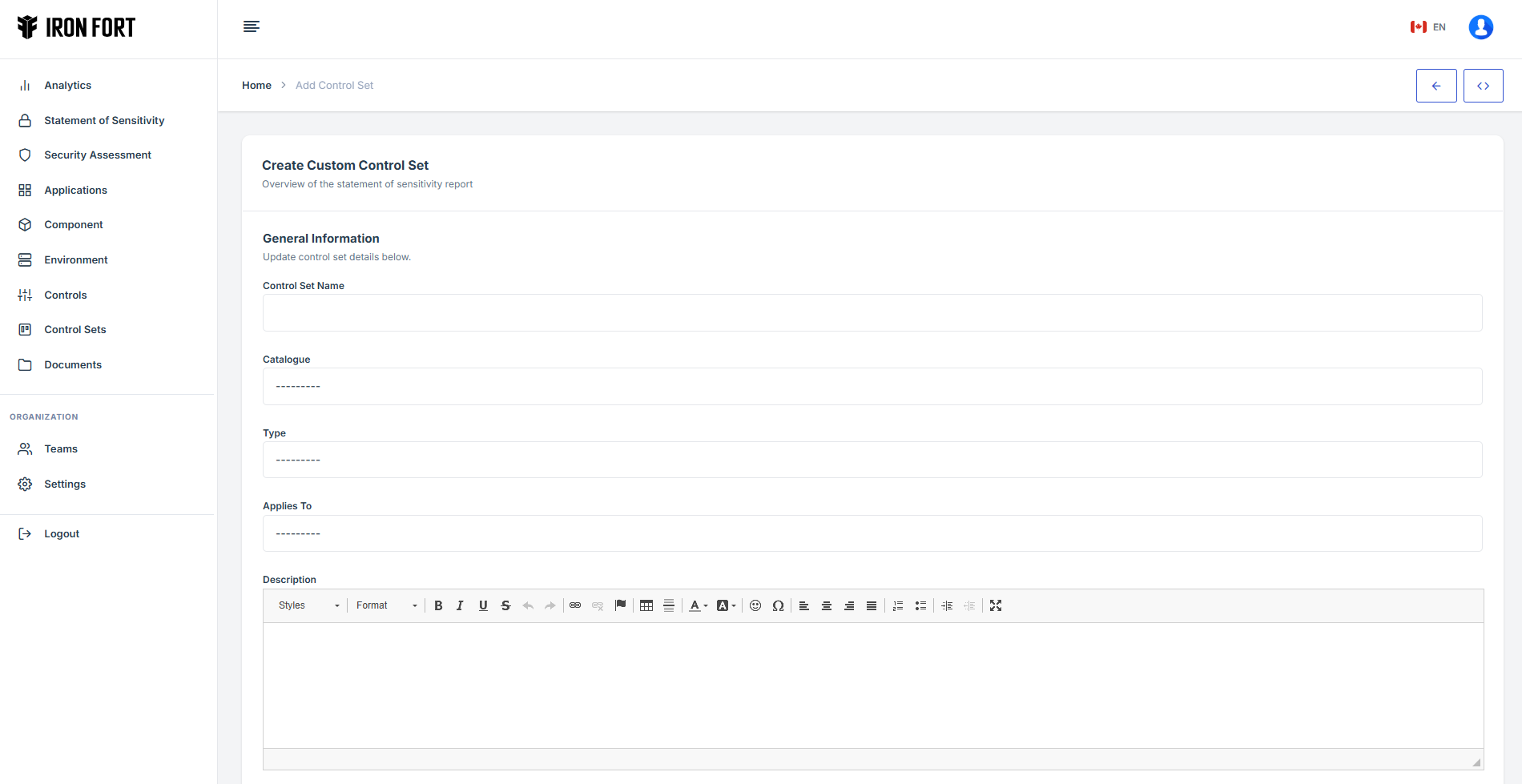Insert a table in the description
Image resolution: width=1522 pixels, height=784 pixels.
646,606
